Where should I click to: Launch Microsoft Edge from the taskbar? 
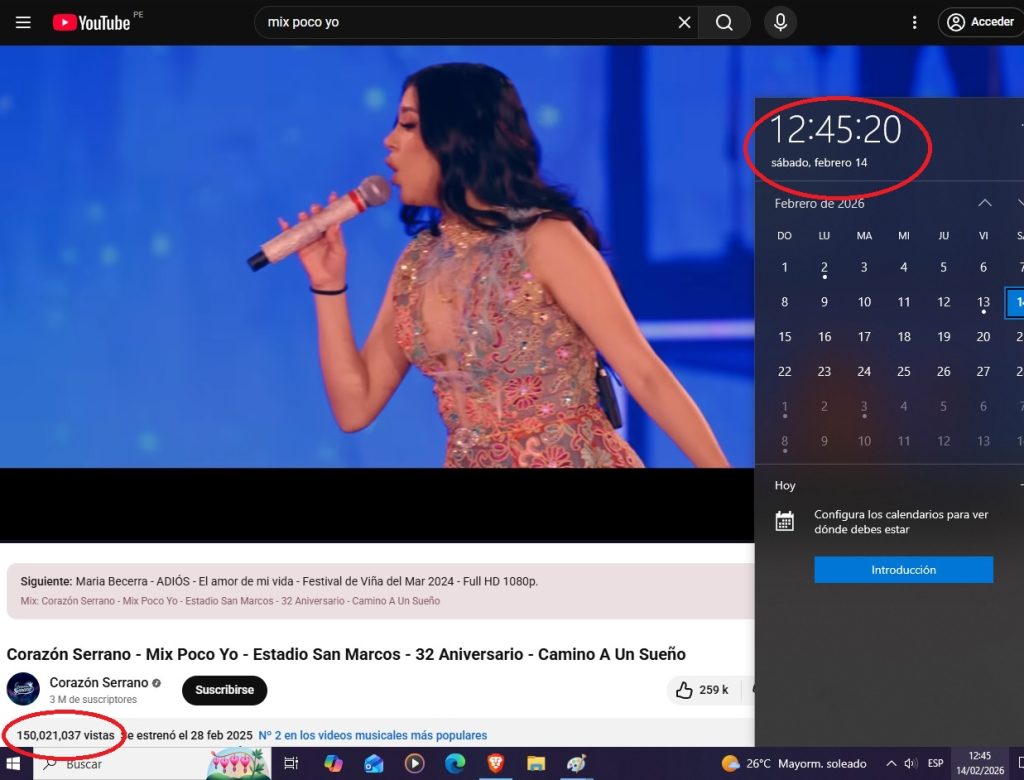point(455,764)
